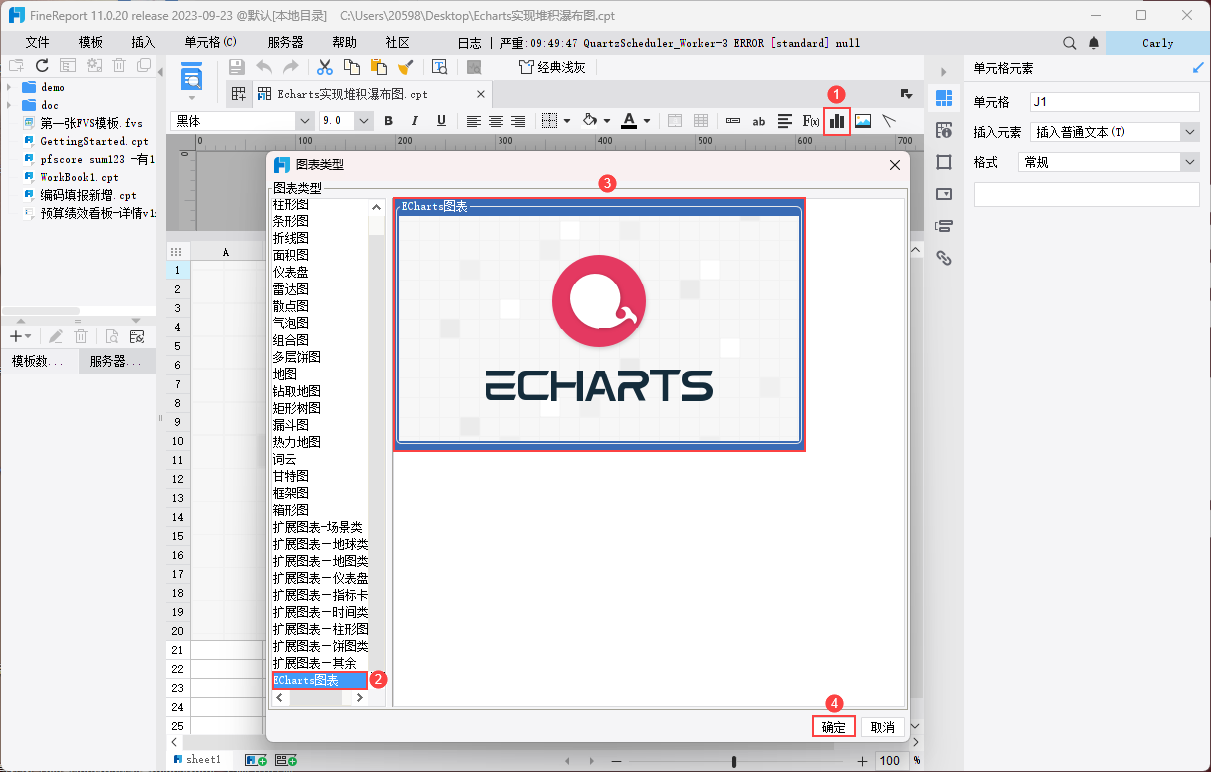Image resolution: width=1211 pixels, height=772 pixels.
Task: Select the ECharts chart thumbnail
Action: (x=599, y=325)
